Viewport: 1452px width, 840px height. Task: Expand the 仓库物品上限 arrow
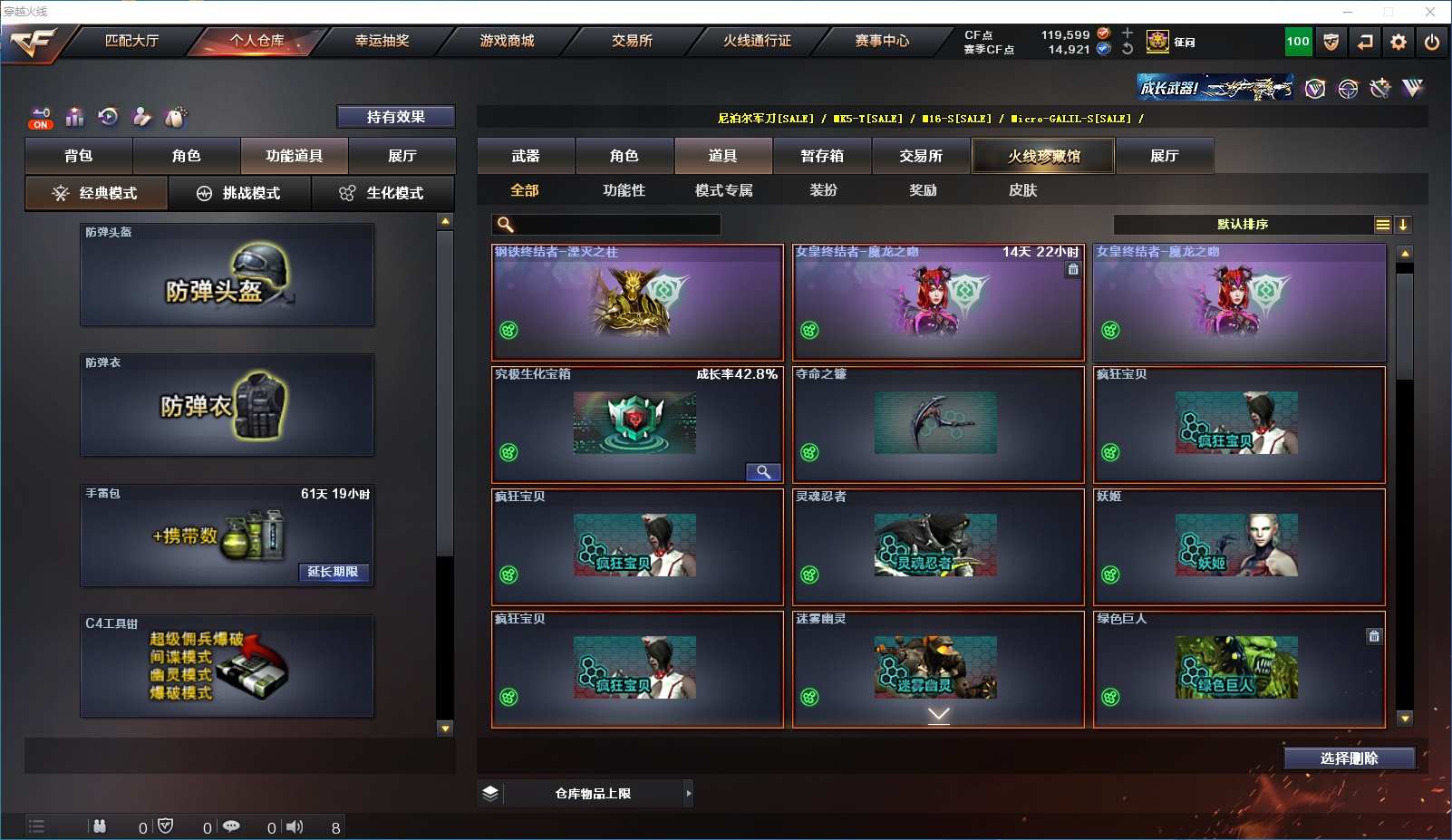(x=689, y=793)
